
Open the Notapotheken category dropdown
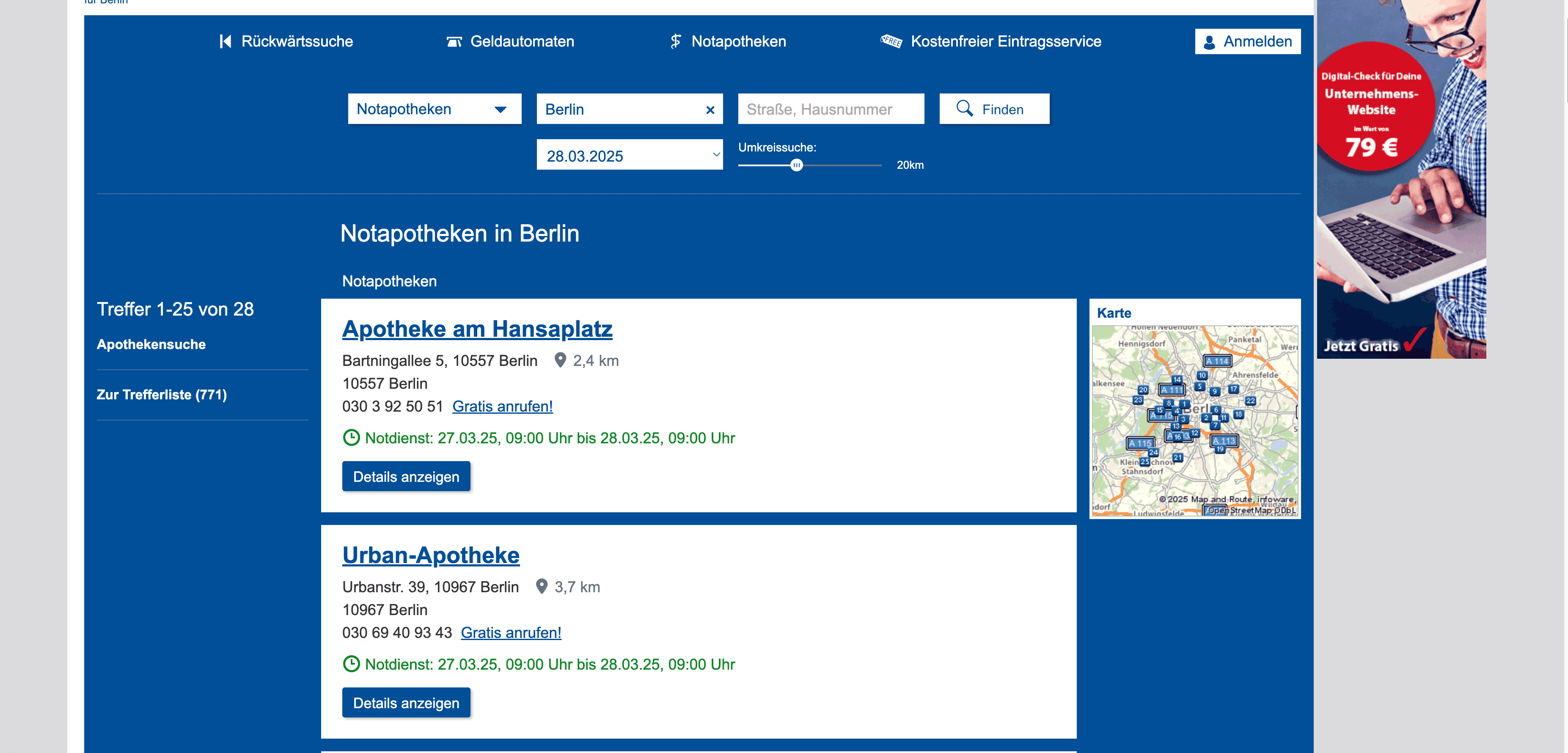click(434, 109)
